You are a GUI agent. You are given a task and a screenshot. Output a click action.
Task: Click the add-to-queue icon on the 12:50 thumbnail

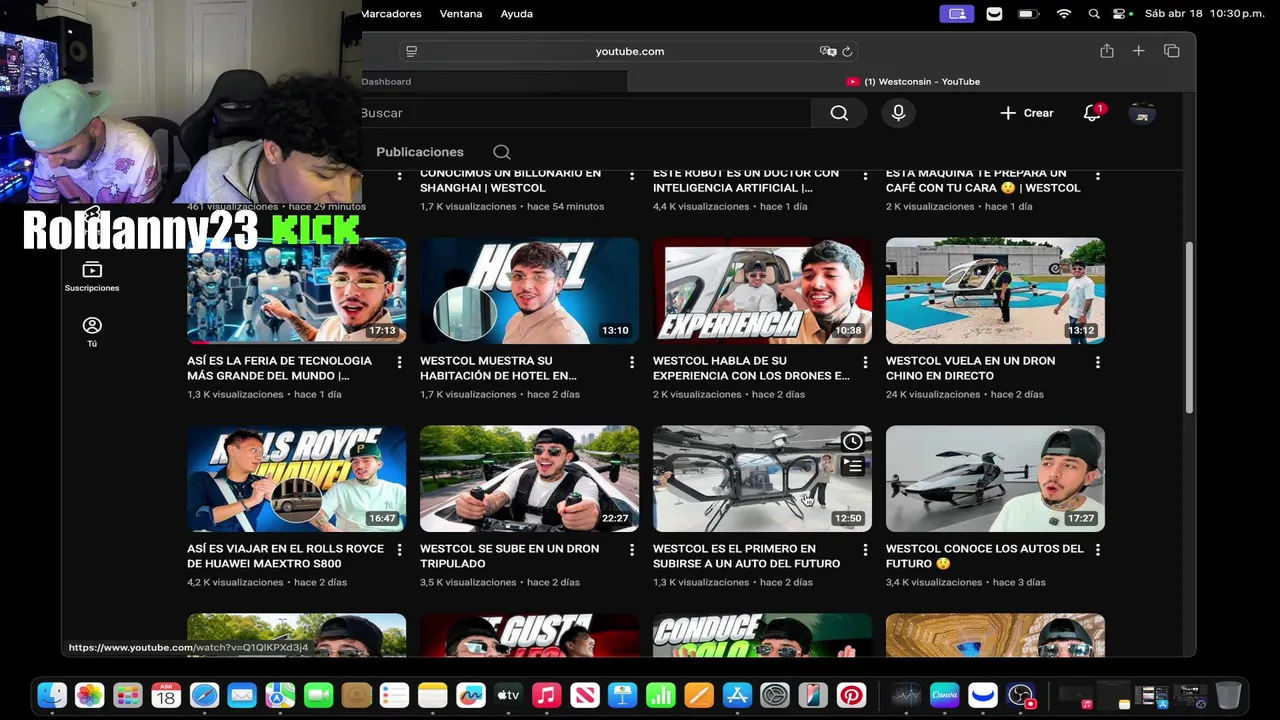(852, 466)
